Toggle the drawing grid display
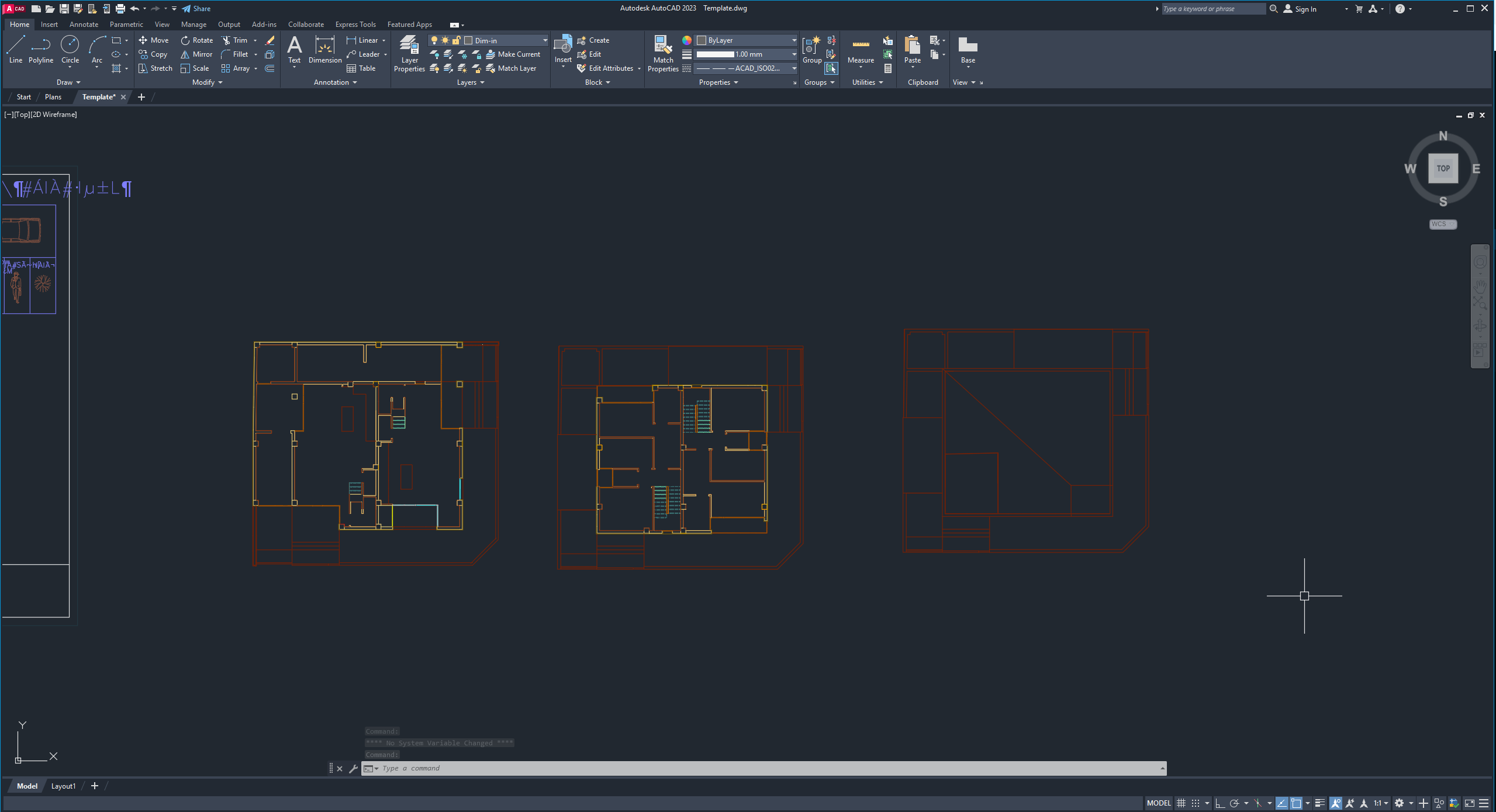 tap(1181, 803)
